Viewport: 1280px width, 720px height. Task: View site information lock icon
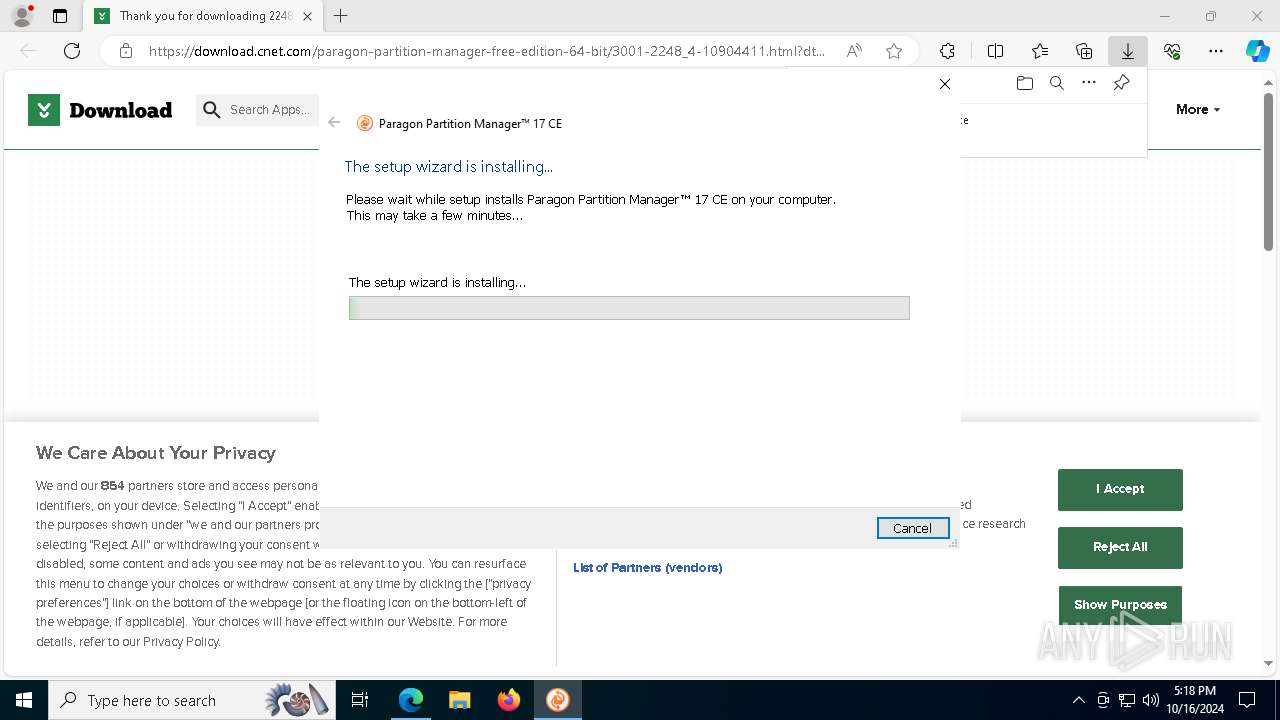126,51
